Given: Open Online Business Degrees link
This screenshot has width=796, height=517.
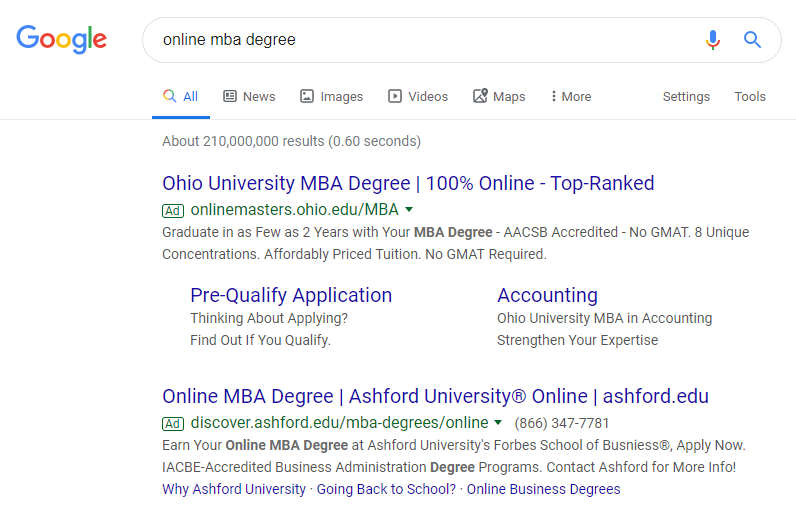Looking at the screenshot, I should click(543, 489).
